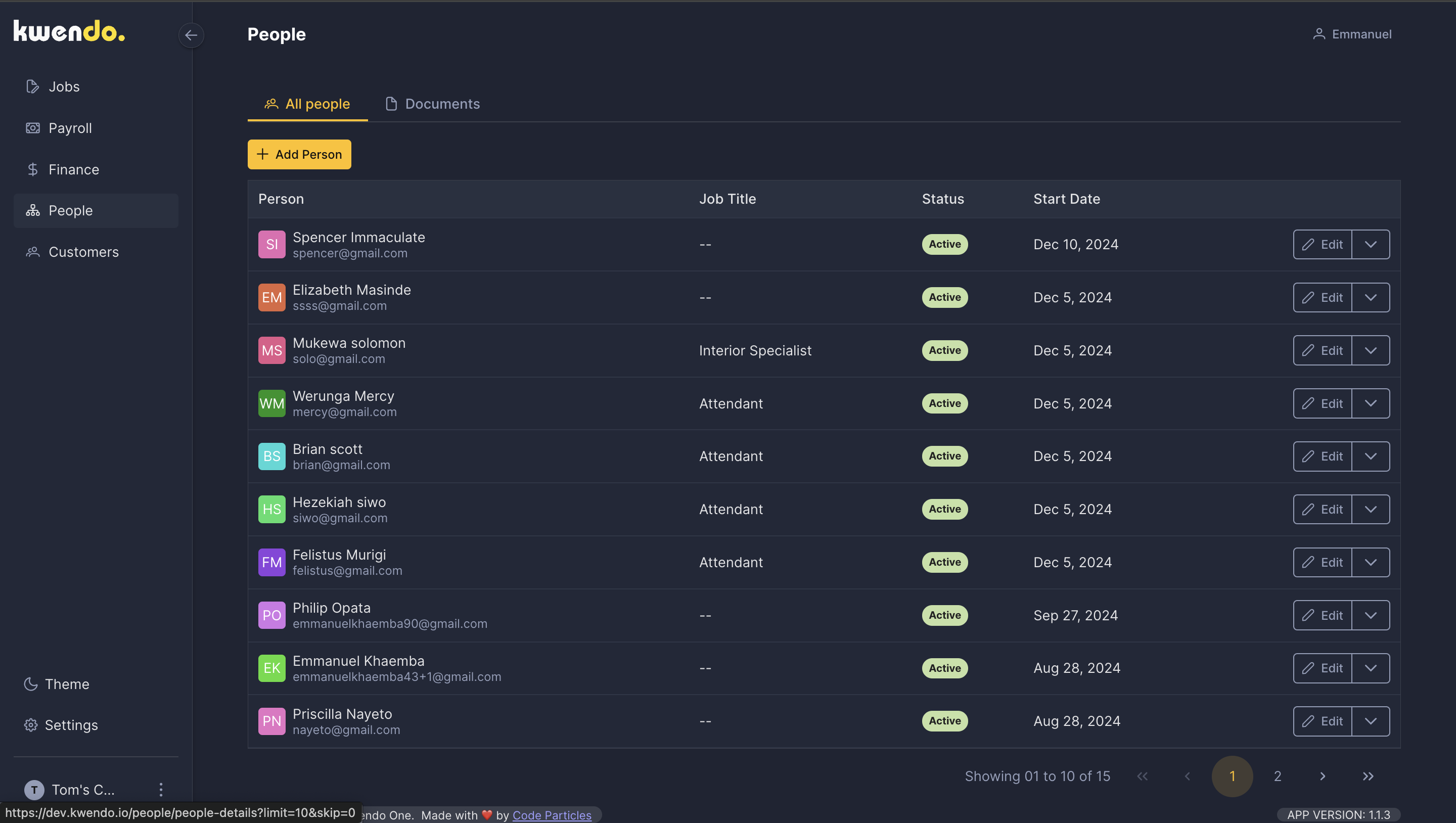Edit Spencer Immaculate record
The image size is (1456, 823).
[x=1323, y=245]
